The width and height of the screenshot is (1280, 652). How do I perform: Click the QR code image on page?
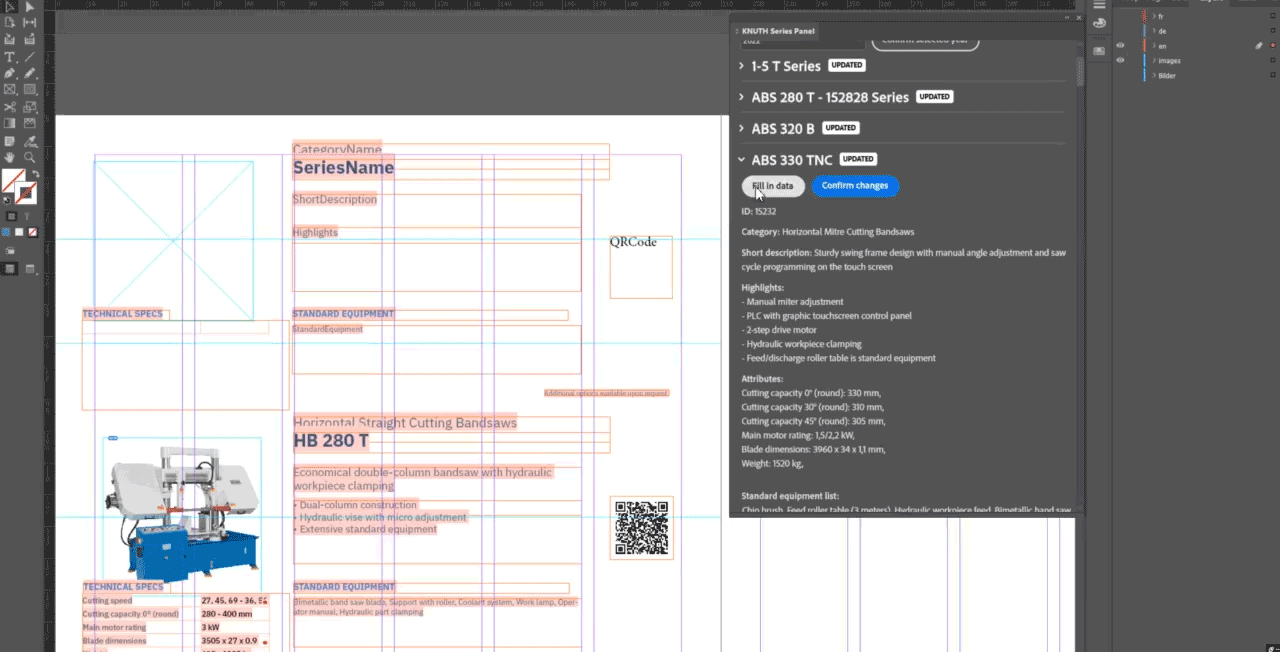coord(641,527)
